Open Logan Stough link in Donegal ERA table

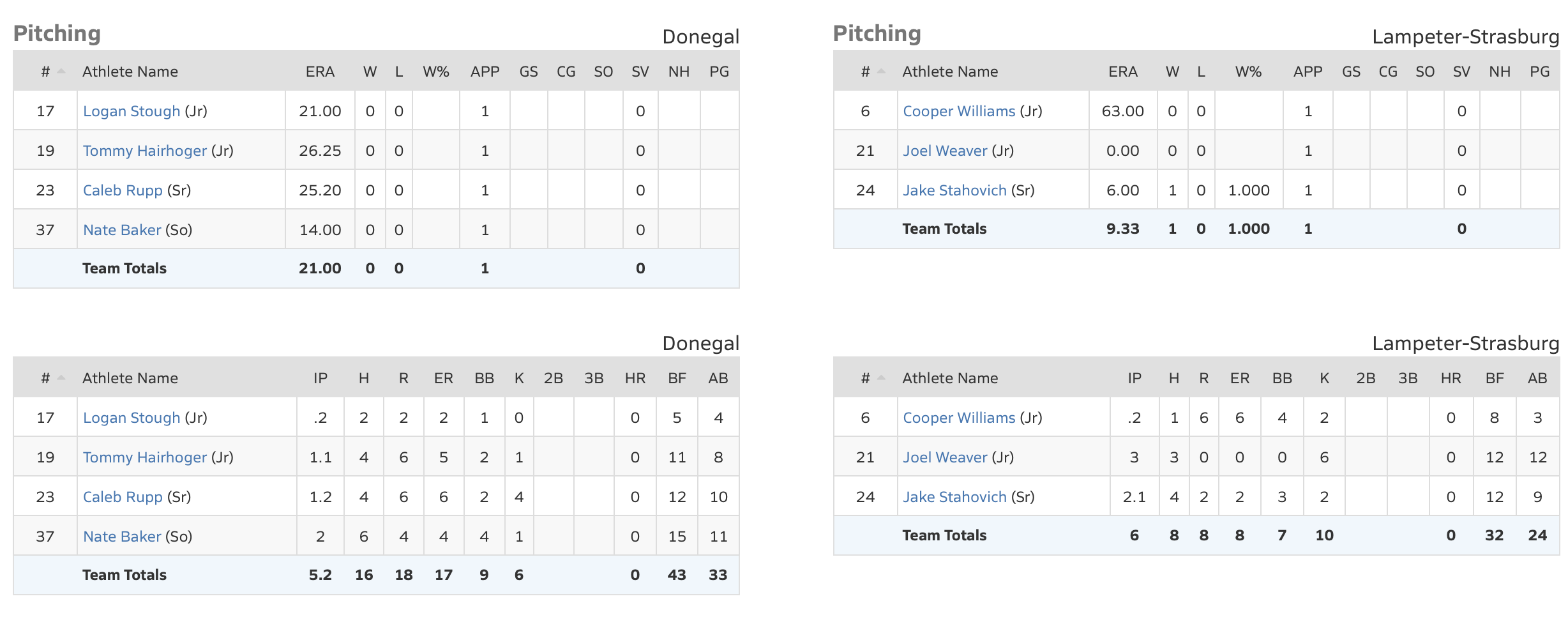[x=132, y=111]
